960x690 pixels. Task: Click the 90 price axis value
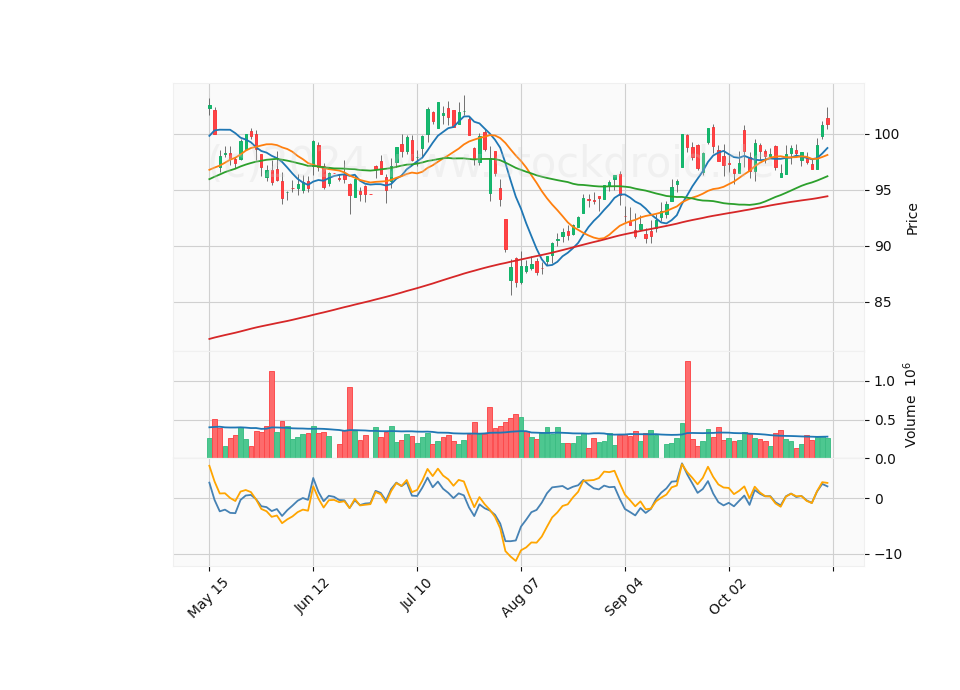click(883, 247)
